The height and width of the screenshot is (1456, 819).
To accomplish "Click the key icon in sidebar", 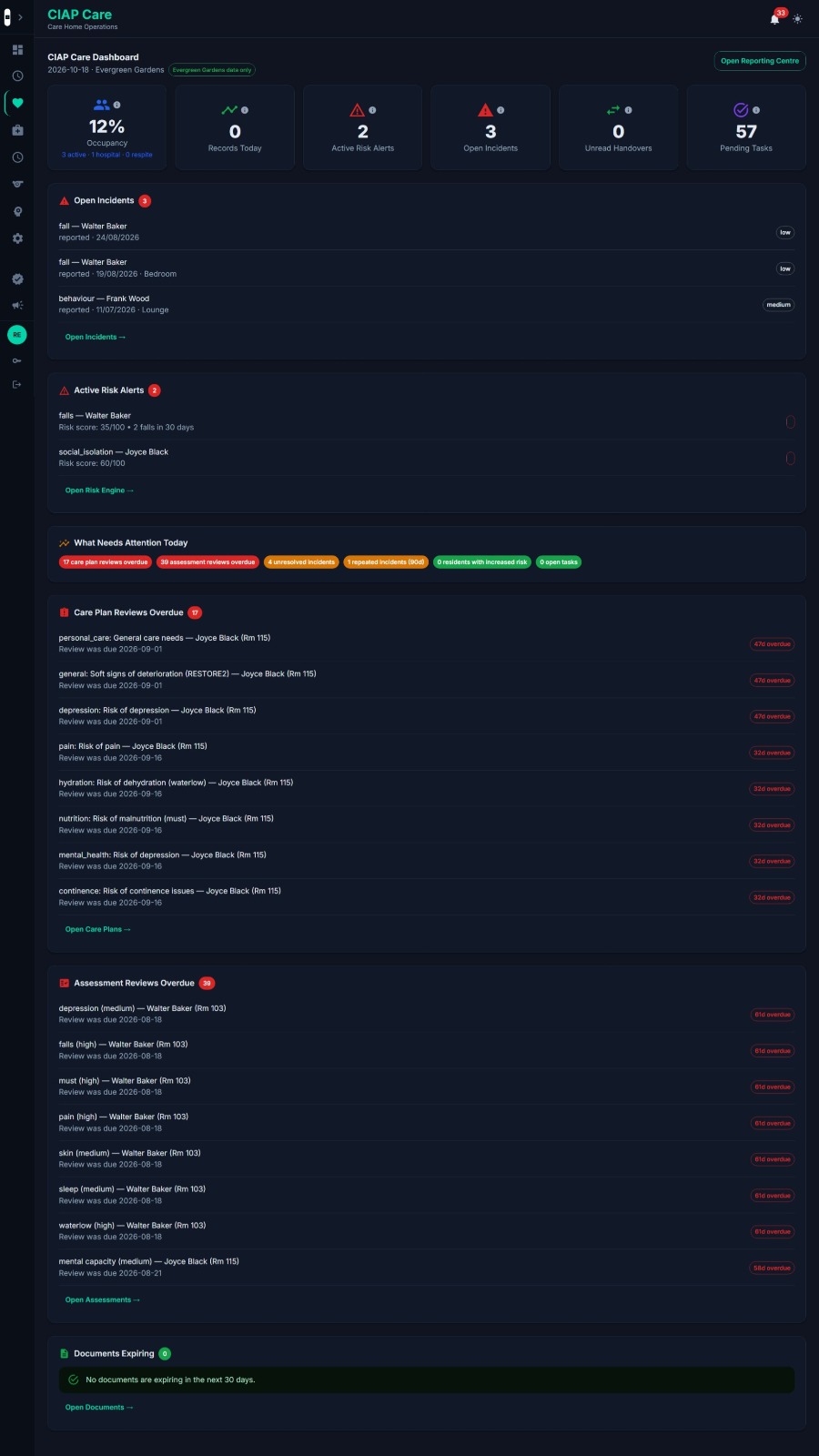I will pyautogui.click(x=17, y=361).
